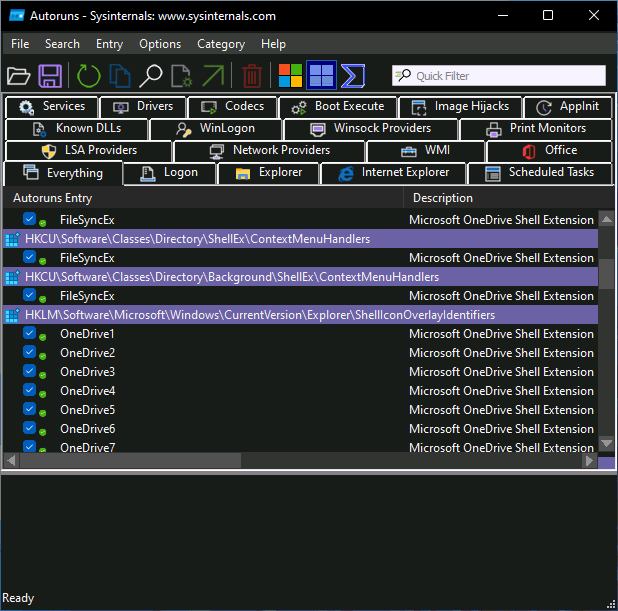Select the Everything tab
The image size is (618, 611).
pyautogui.click(x=63, y=173)
